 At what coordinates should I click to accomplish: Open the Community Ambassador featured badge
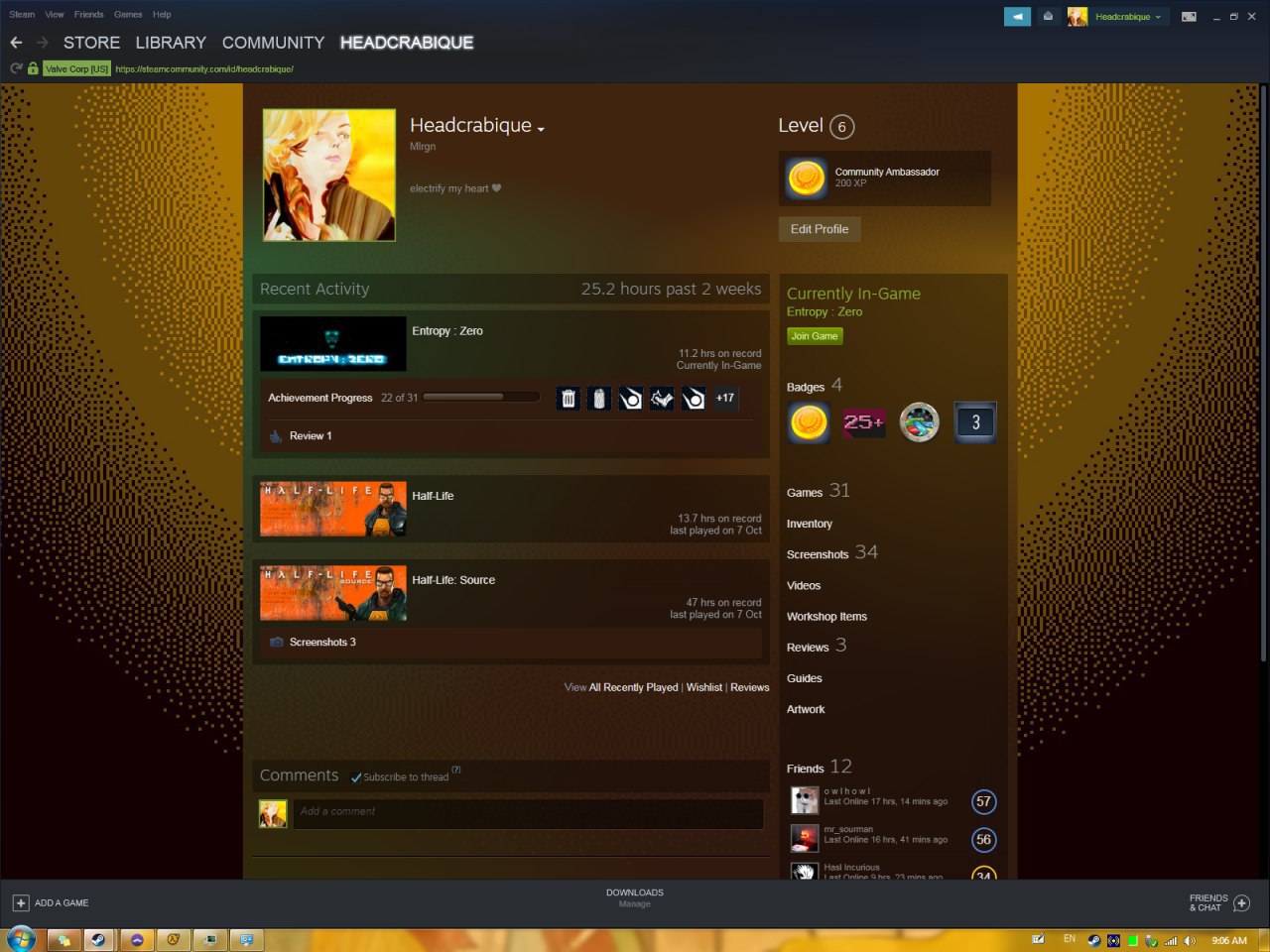885,178
